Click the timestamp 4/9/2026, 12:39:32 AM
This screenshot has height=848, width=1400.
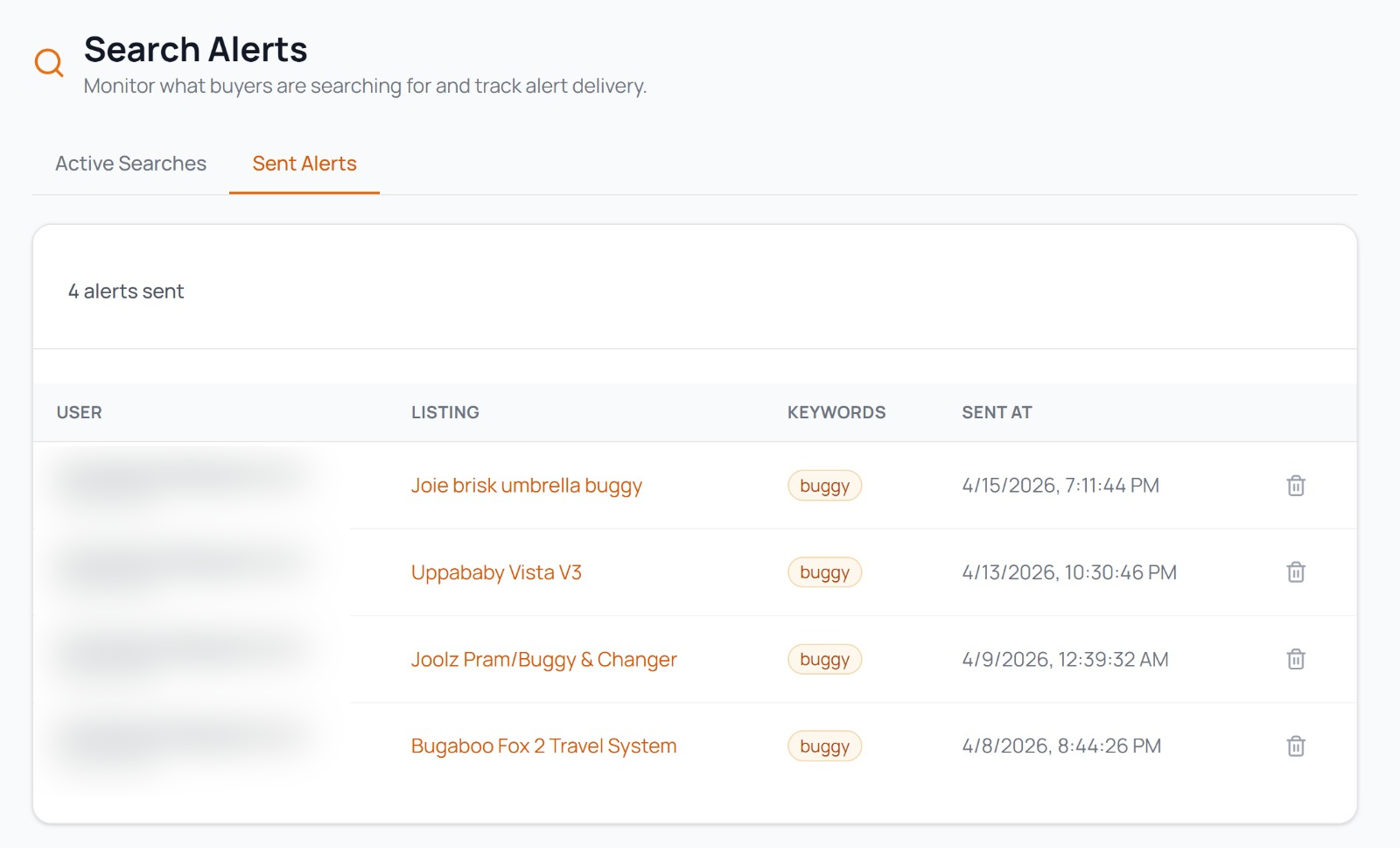[1066, 659]
